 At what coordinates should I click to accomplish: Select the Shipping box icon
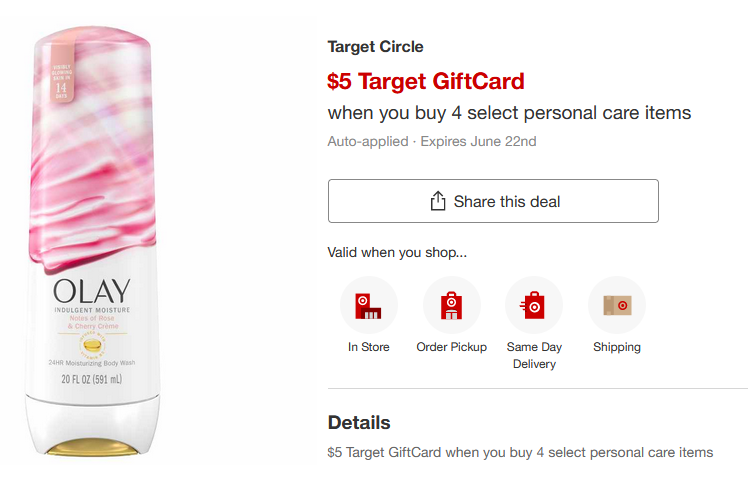[x=616, y=305]
